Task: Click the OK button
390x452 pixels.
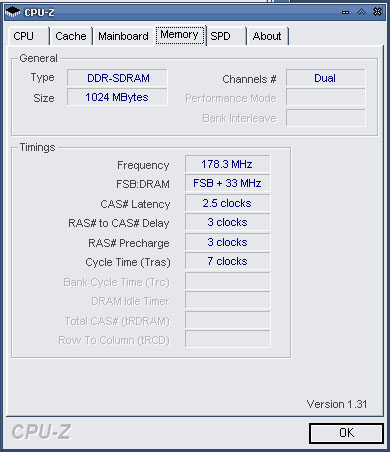Action: (346, 433)
